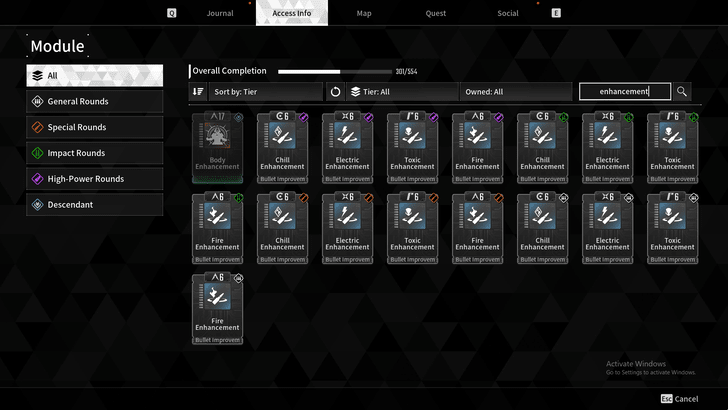Filter modules by General Rounds
This screenshot has width=728, height=410.
[x=95, y=101]
